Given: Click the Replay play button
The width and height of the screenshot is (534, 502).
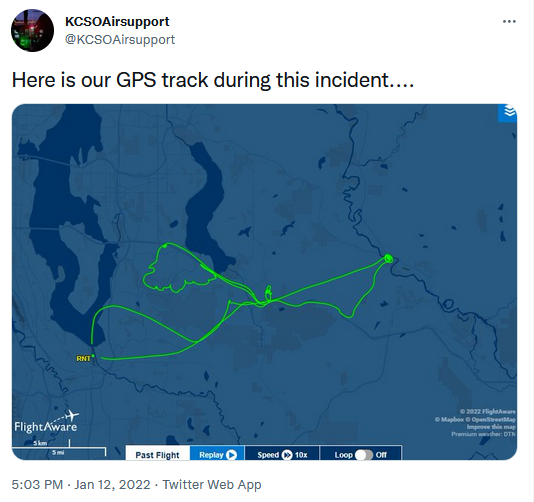Looking at the screenshot, I should click(x=231, y=455).
